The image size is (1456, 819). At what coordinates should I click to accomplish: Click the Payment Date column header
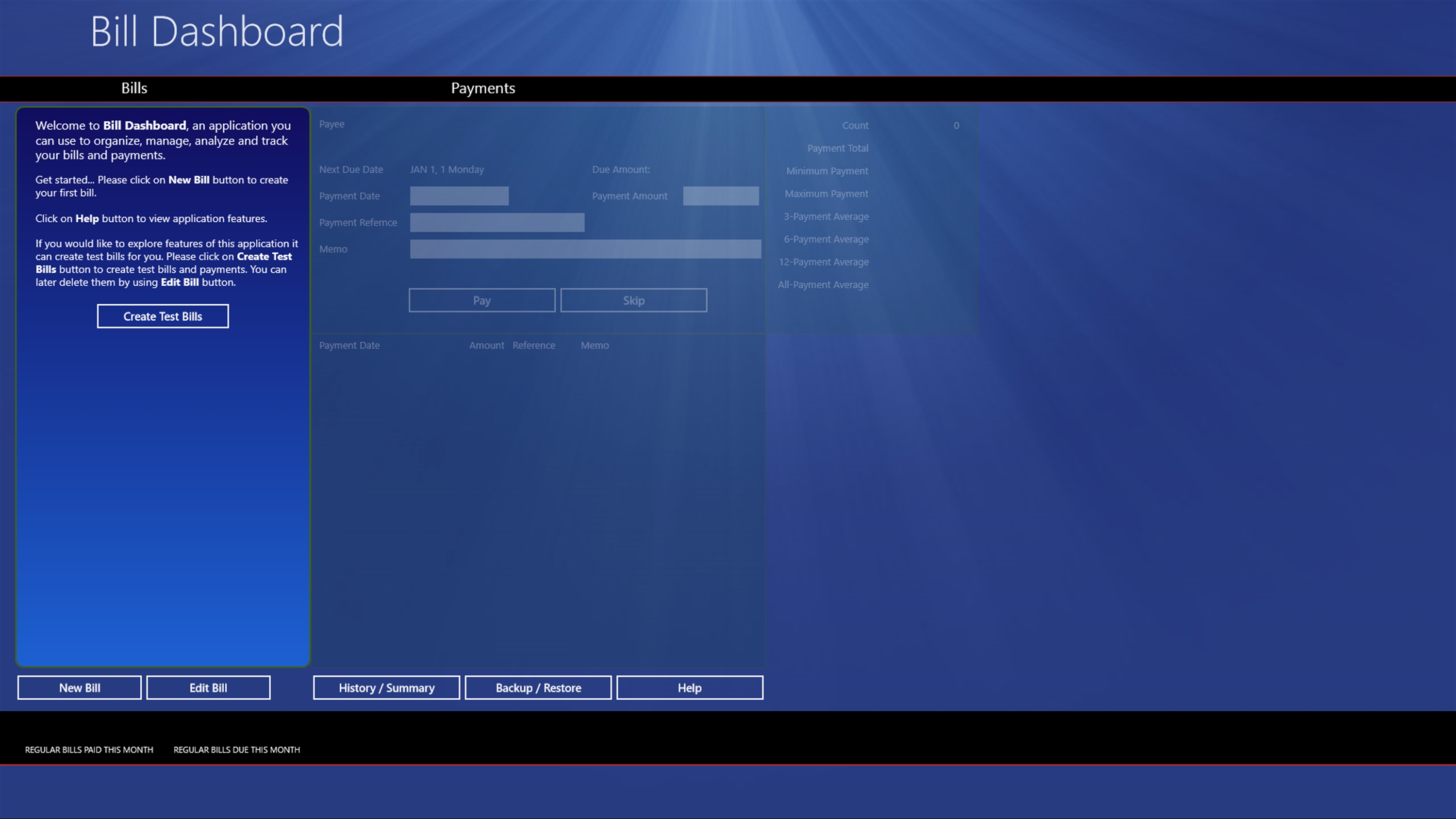(x=349, y=345)
